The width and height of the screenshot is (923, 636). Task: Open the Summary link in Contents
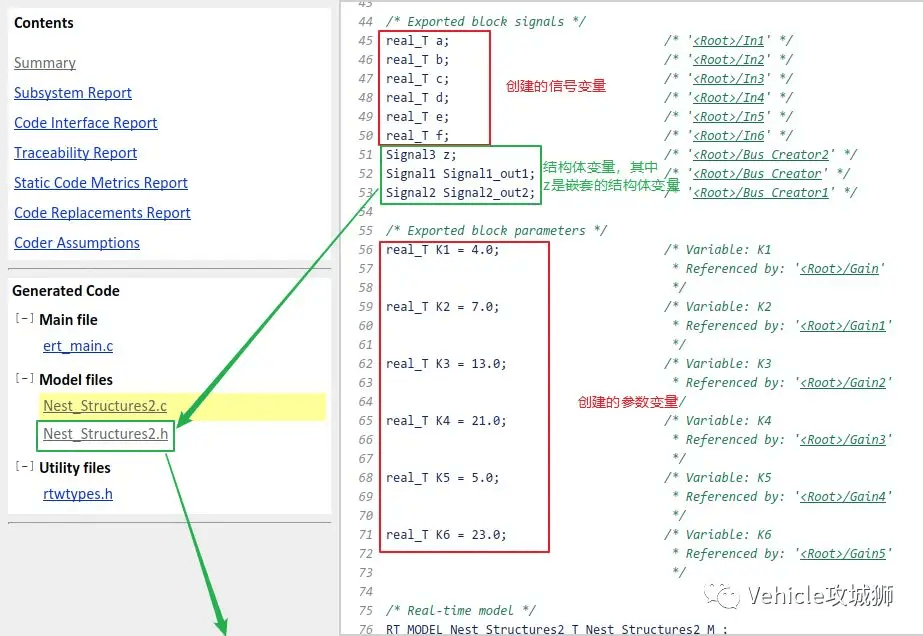[x=45, y=63]
